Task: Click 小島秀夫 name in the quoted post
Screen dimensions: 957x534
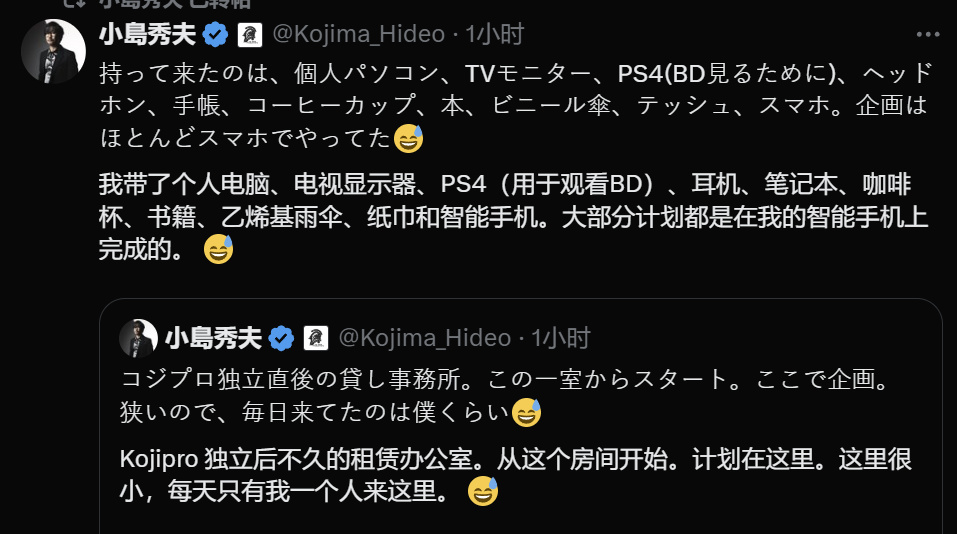Action: [213, 338]
